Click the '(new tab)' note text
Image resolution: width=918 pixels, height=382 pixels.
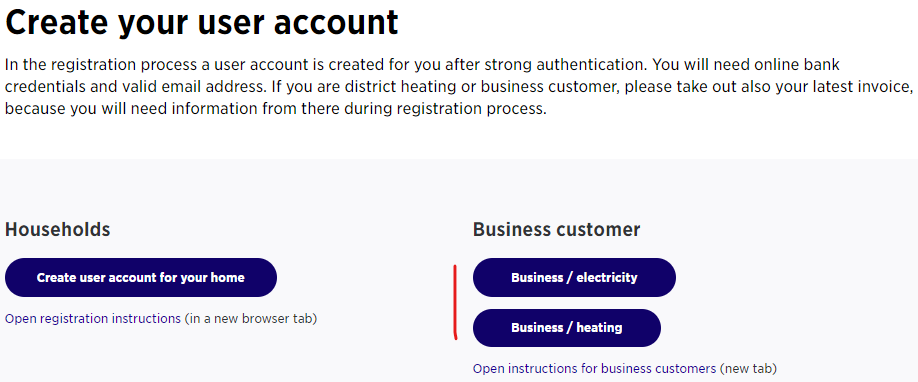coord(748,369)
